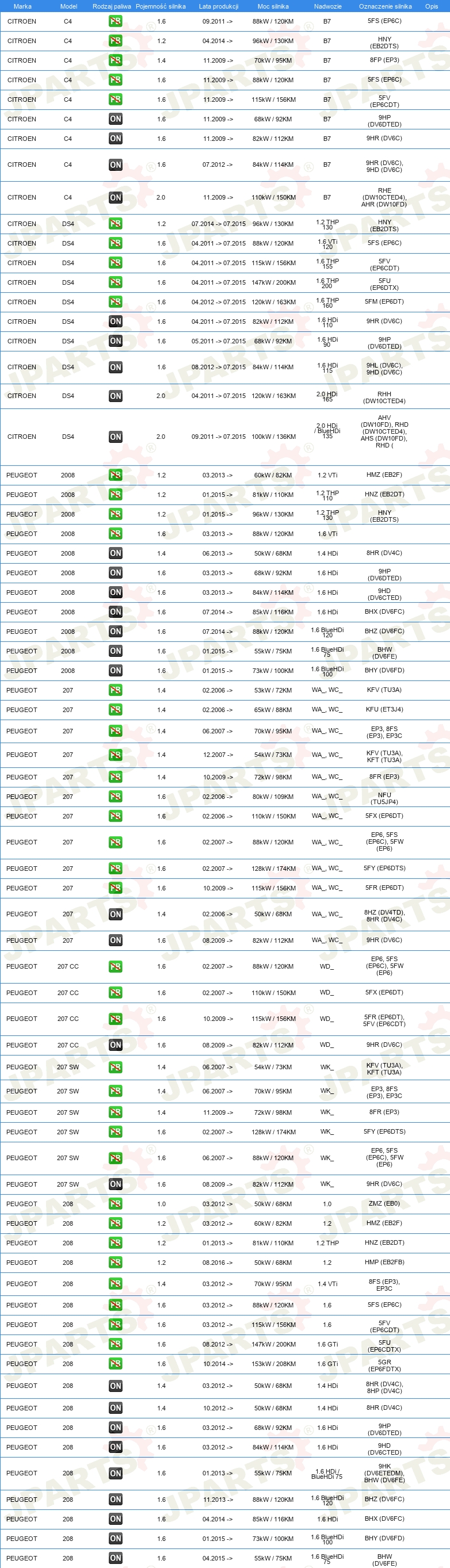This screenshot has height=1568, width=450.
Task: Select the '1.4 VTi' body cell in Peugeot 208 row
Action: tap(327, 1284)
